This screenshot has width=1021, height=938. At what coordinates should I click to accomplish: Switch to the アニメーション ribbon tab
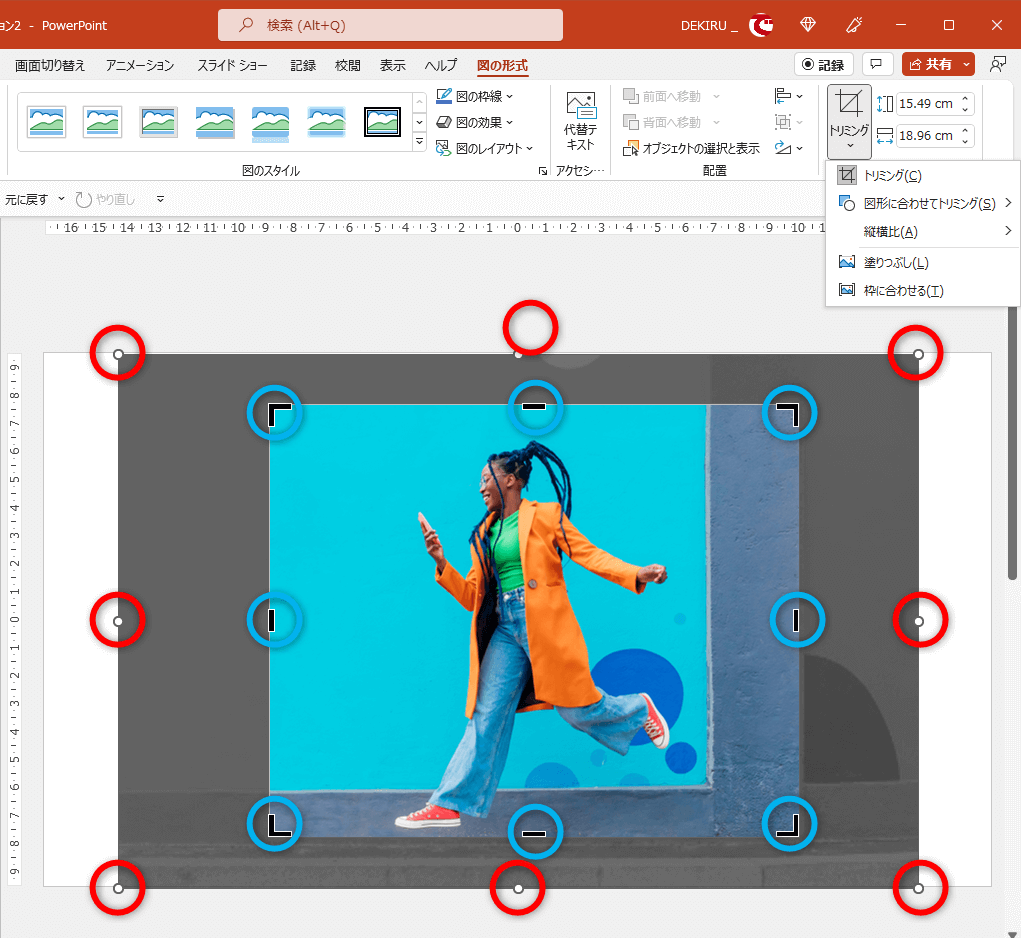click(140, 65)
